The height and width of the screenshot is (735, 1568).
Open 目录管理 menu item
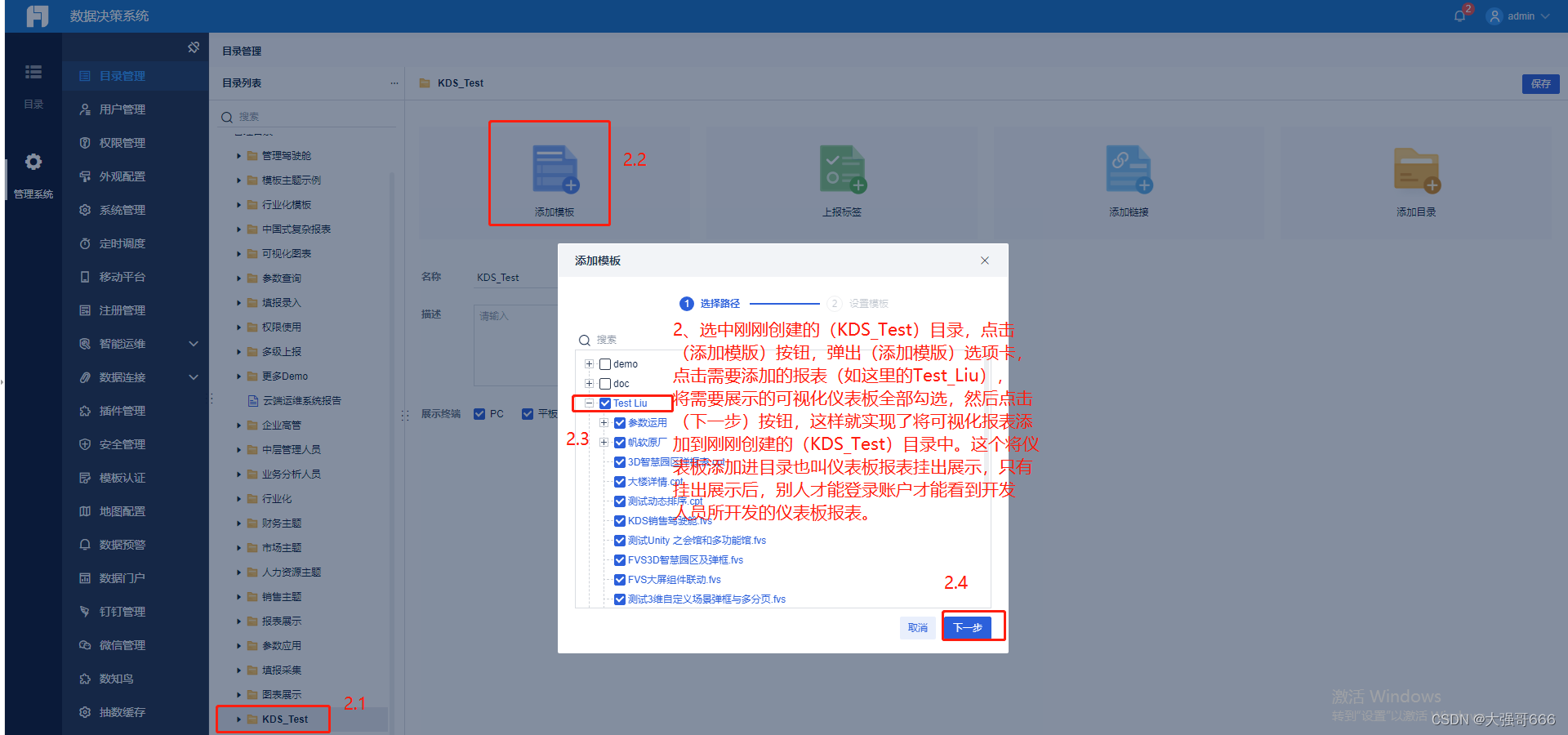click(136, 76)
